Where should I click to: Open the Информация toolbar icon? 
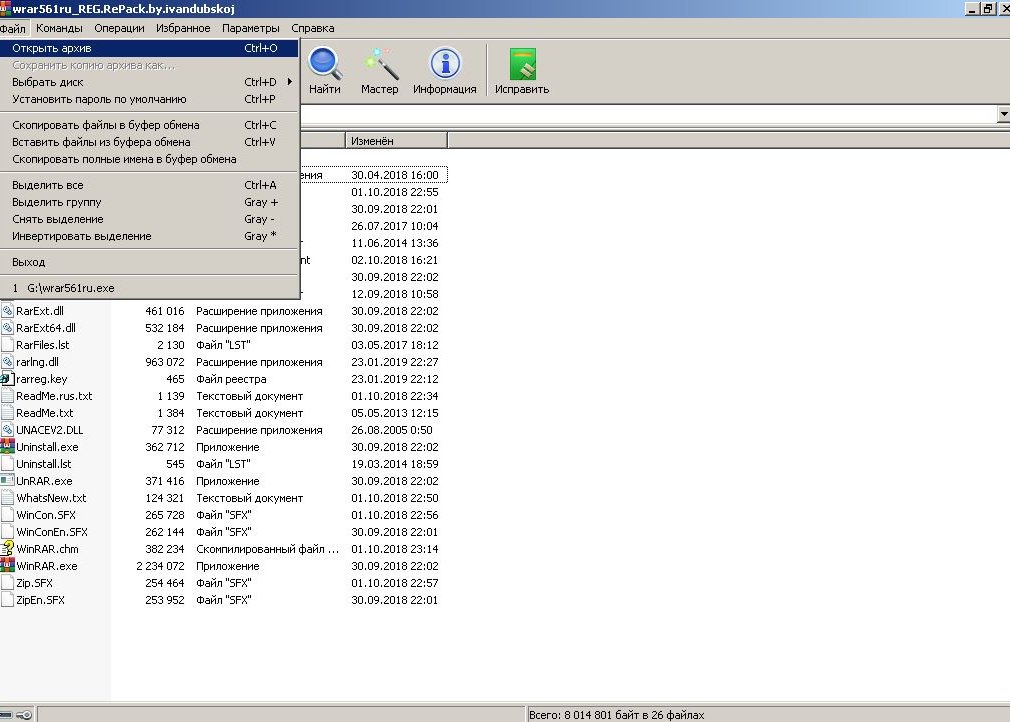(x=444, y=63)
